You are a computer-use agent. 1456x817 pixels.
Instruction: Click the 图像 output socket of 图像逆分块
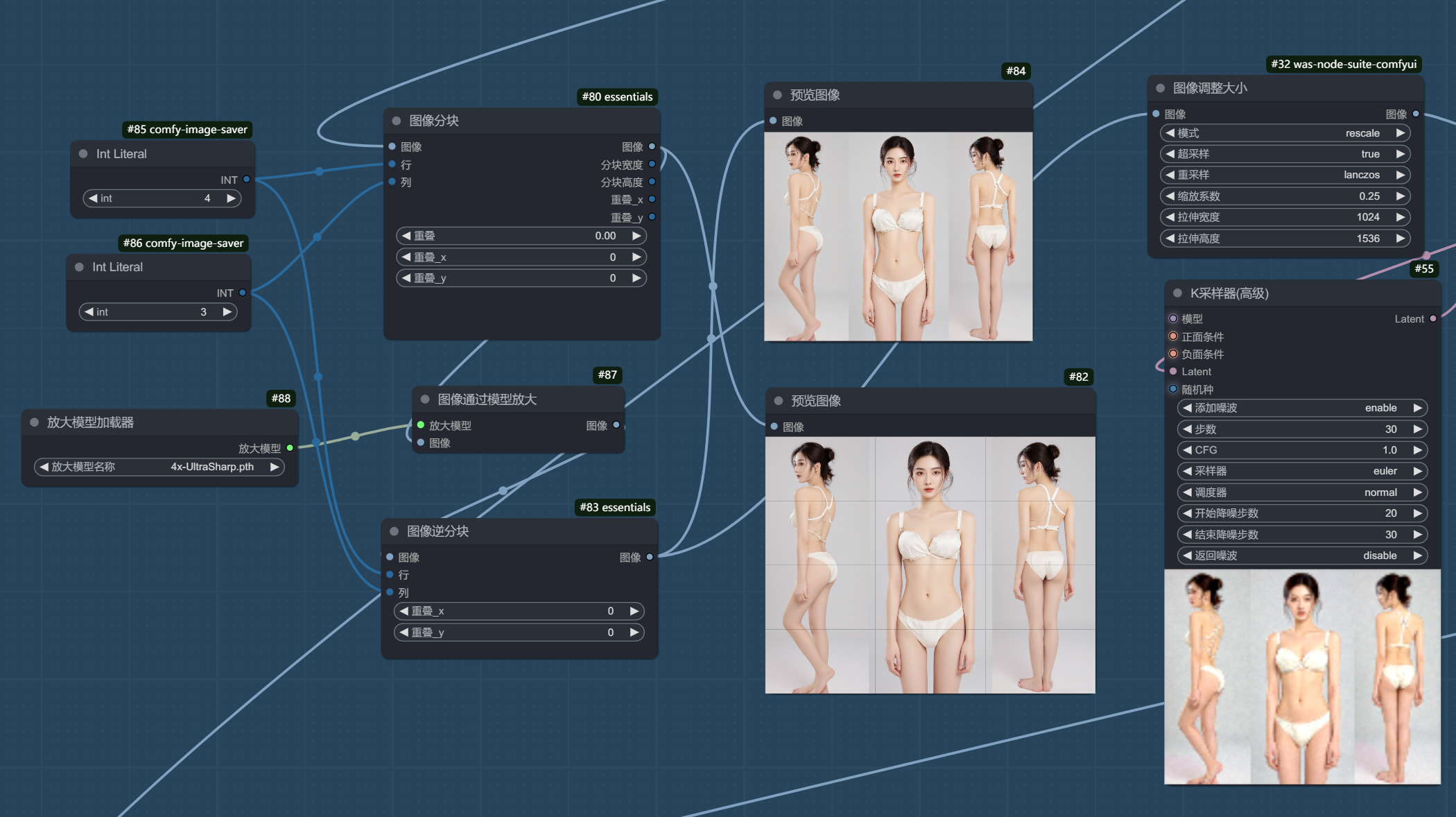(x=650, y=557)
